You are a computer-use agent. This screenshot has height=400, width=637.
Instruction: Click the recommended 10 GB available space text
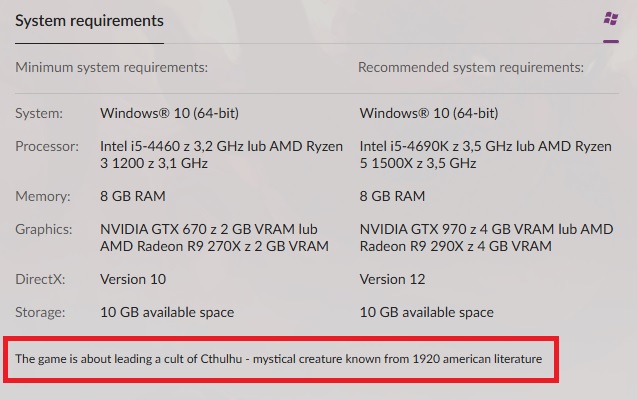click(x=427, y=312)
